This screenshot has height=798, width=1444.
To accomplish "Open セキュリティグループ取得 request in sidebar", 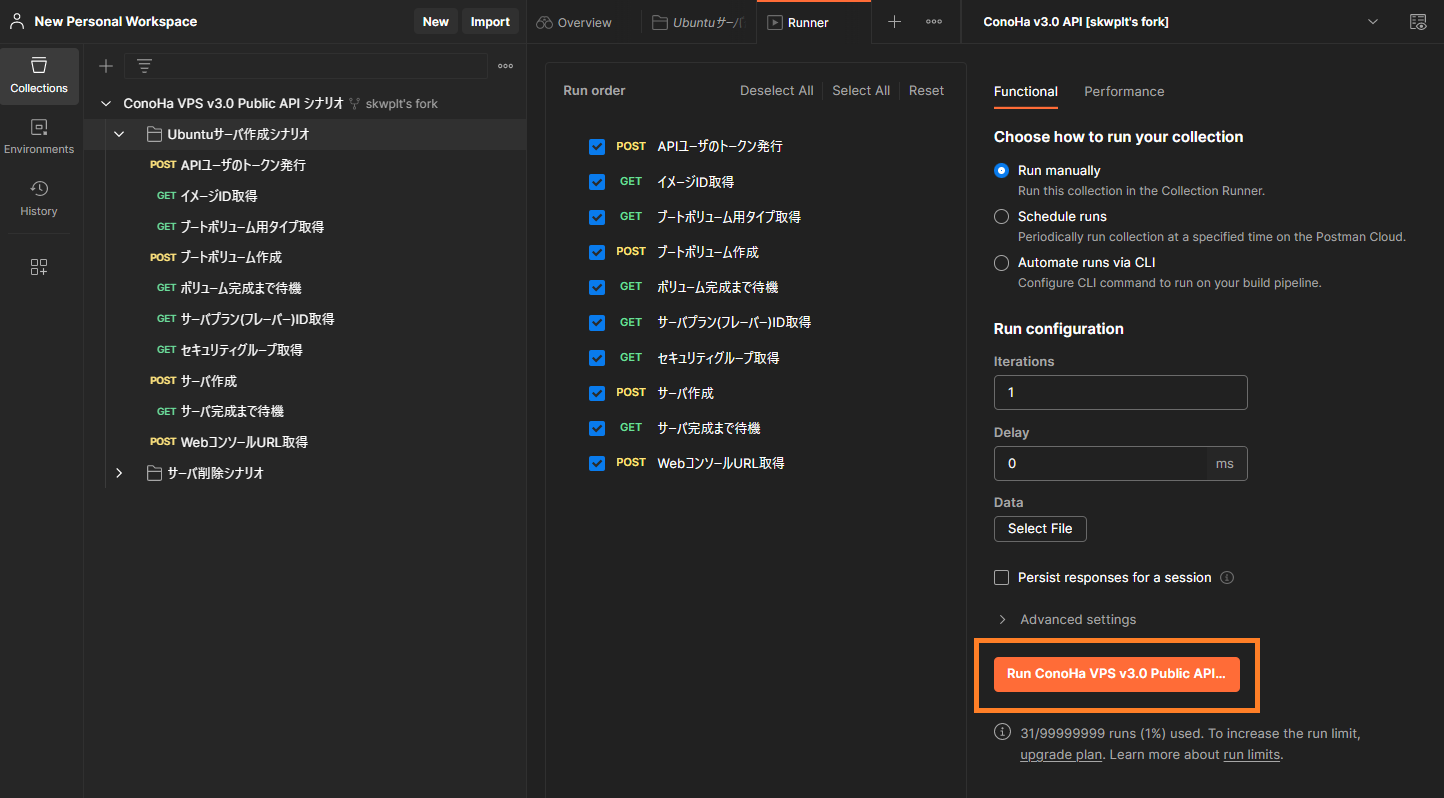I will pos(241,350).
